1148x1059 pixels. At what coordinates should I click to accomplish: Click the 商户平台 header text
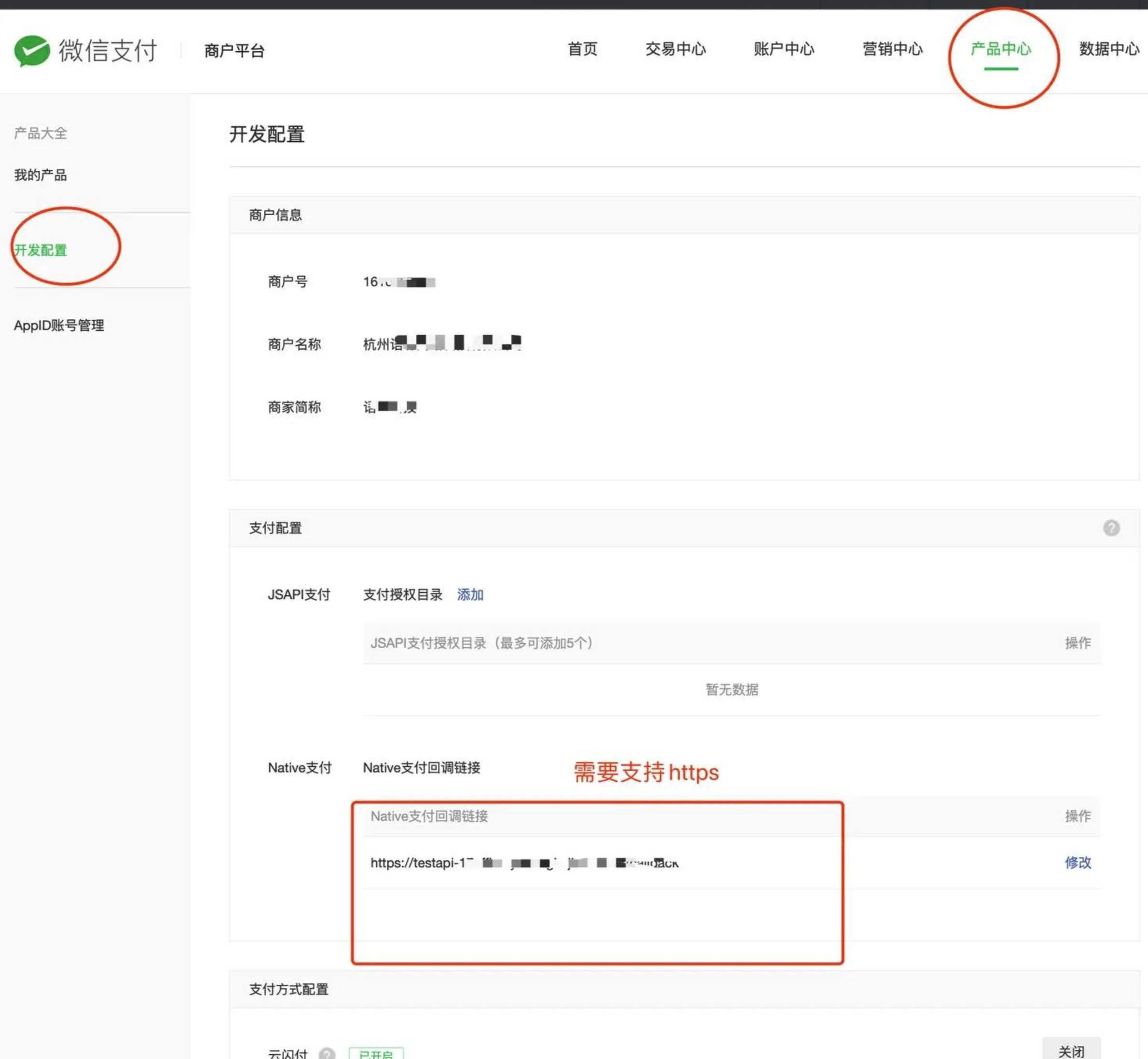[234, 51]
